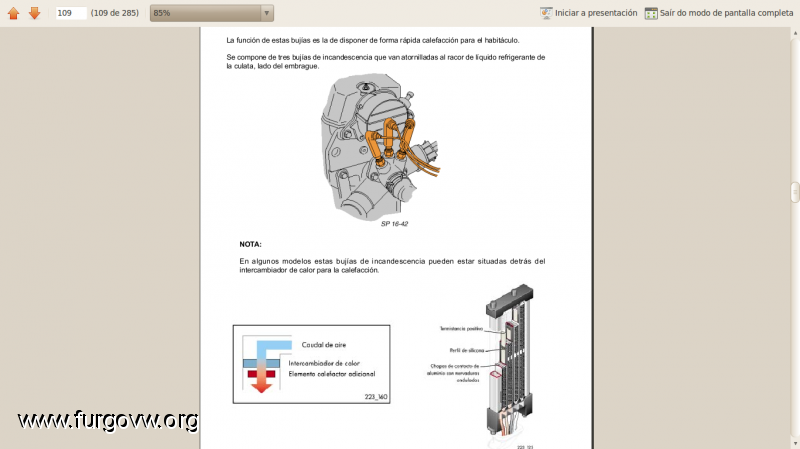
Task: Click the text Caudal de aire
Action: click(x=323, y=345)
